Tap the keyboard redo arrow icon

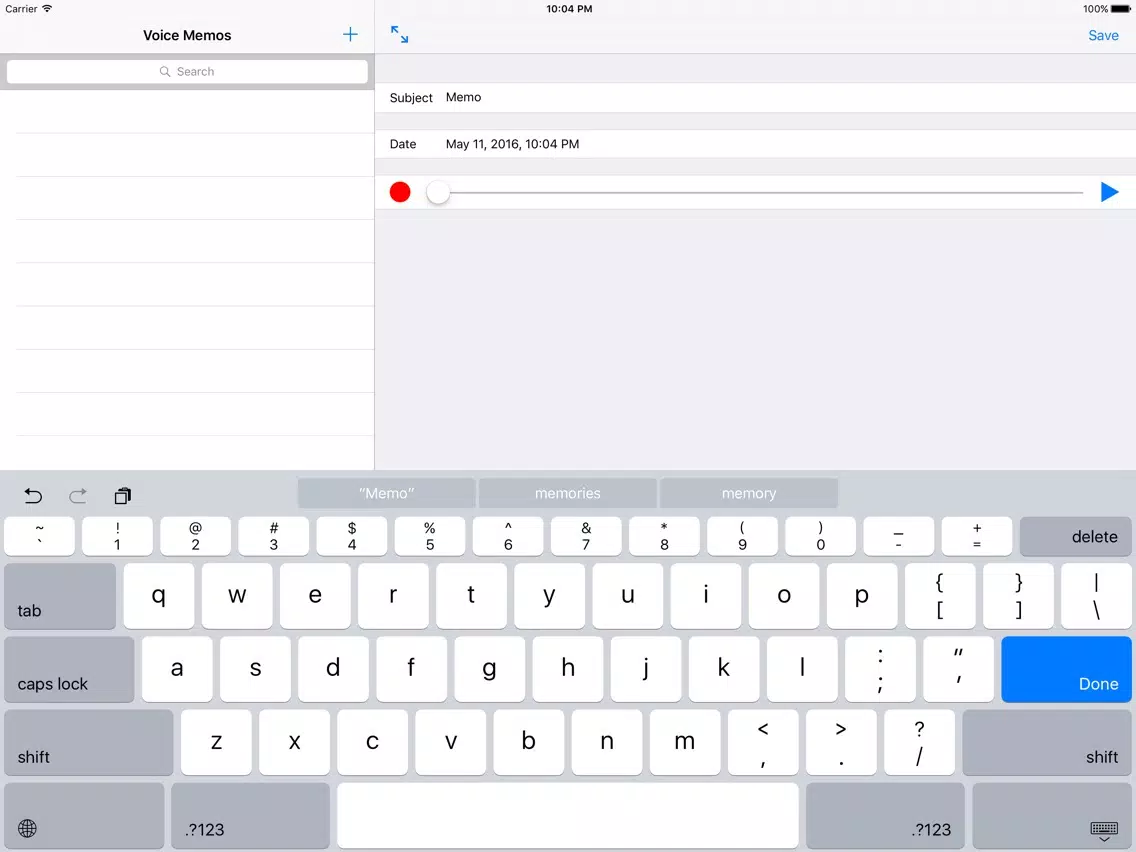(x=78, y=496)
